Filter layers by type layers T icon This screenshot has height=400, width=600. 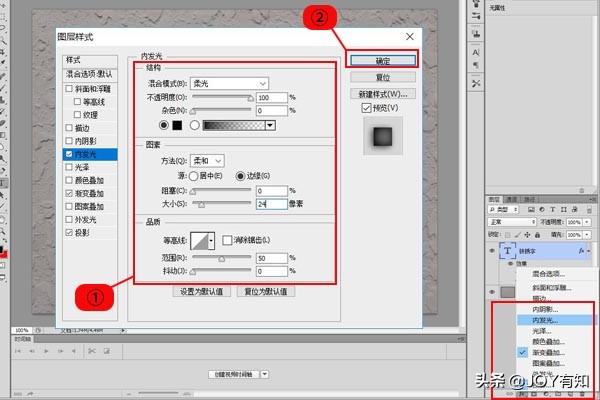coord(553,209)
